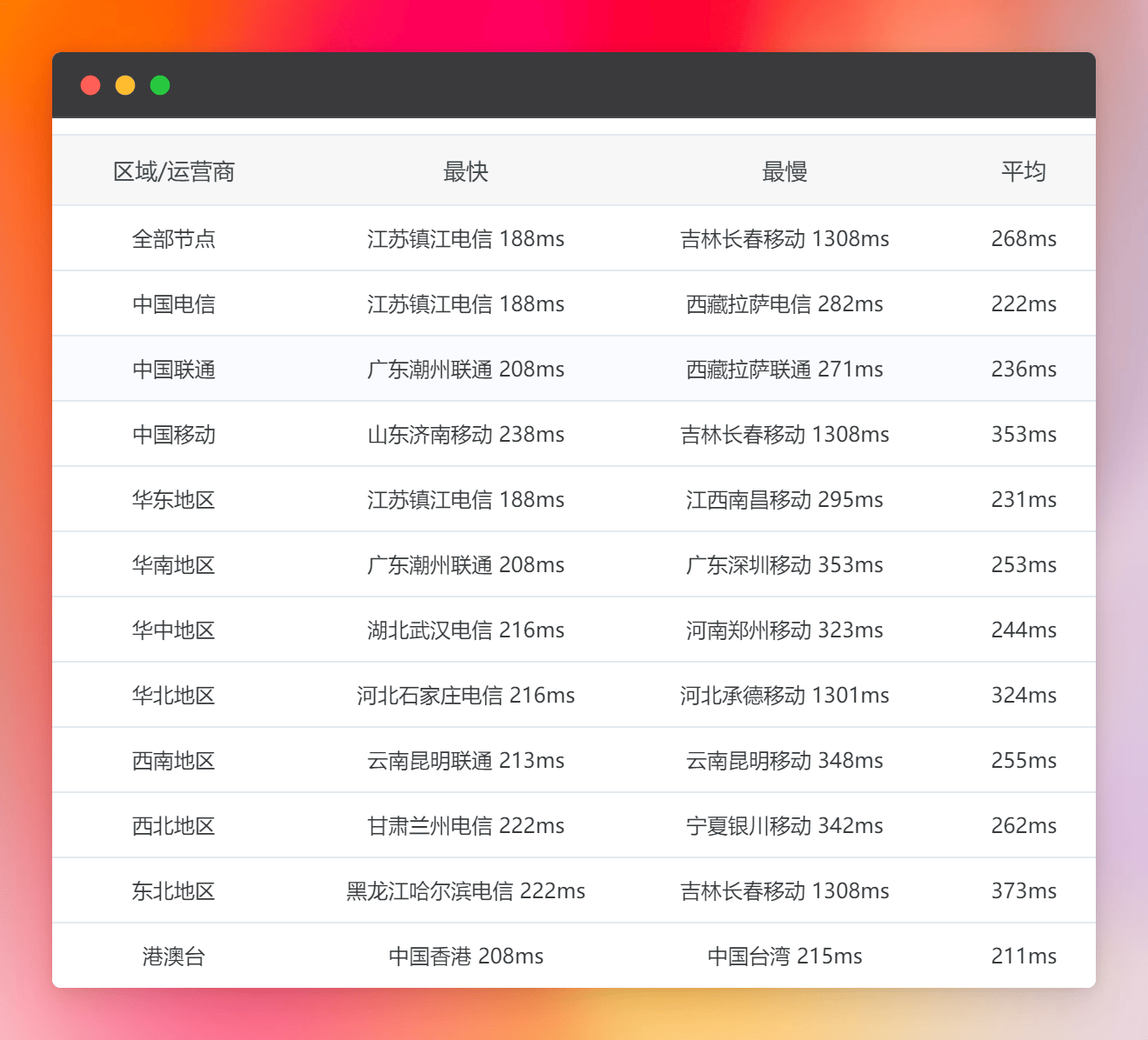Select the '373ms' average value

click(x=1024, y=890)
